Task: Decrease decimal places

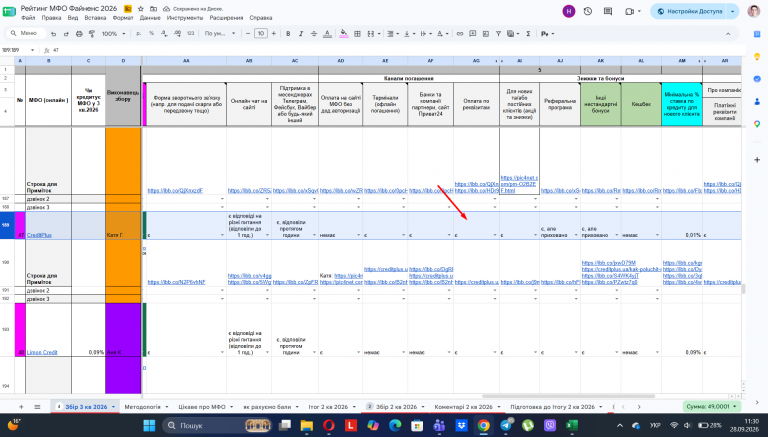Action: click(164, 34)
